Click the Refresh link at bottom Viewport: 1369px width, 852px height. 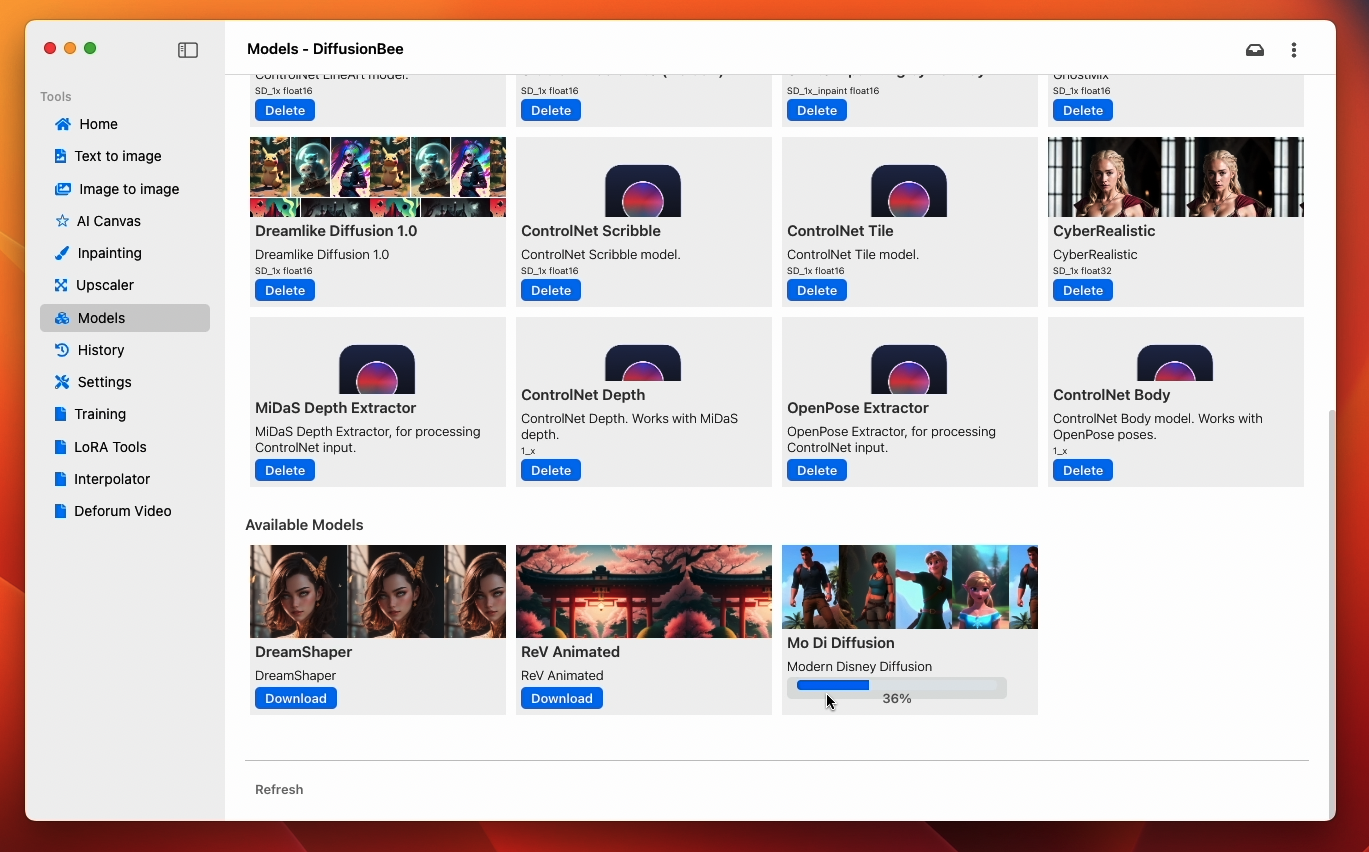[x=279, y=790]
